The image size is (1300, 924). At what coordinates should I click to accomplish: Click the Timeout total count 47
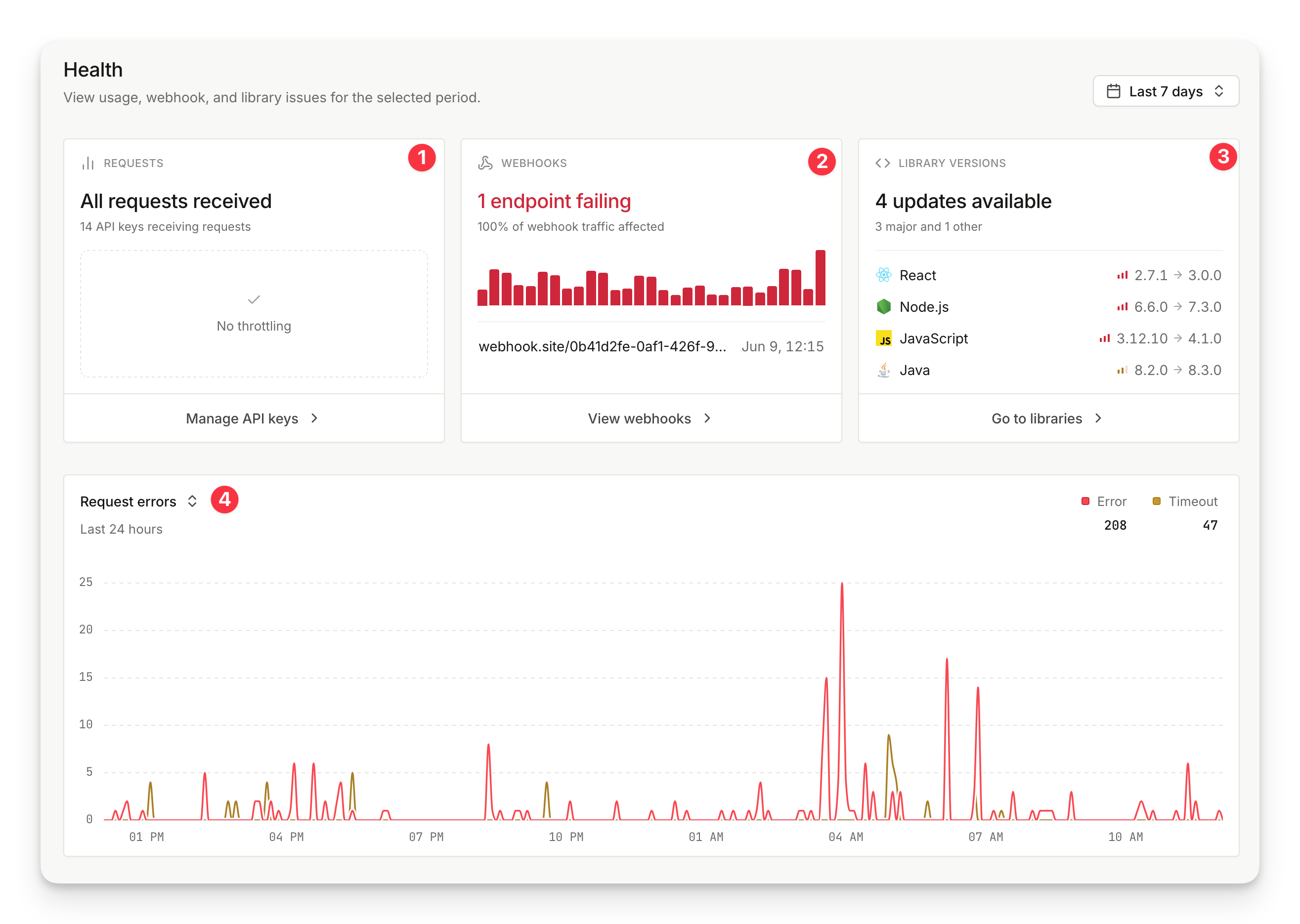point(1210,525)
